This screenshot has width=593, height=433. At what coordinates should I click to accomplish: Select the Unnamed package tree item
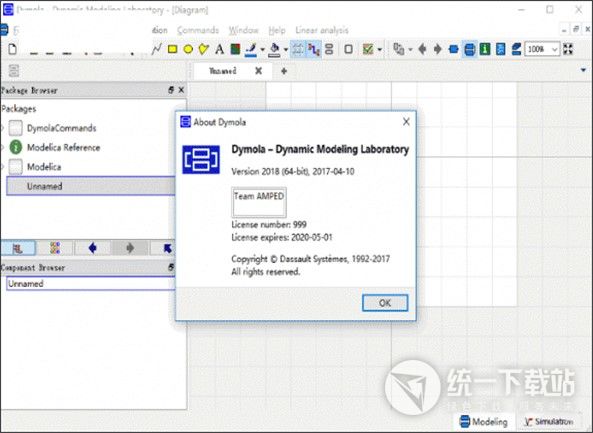tap(91, 186)
